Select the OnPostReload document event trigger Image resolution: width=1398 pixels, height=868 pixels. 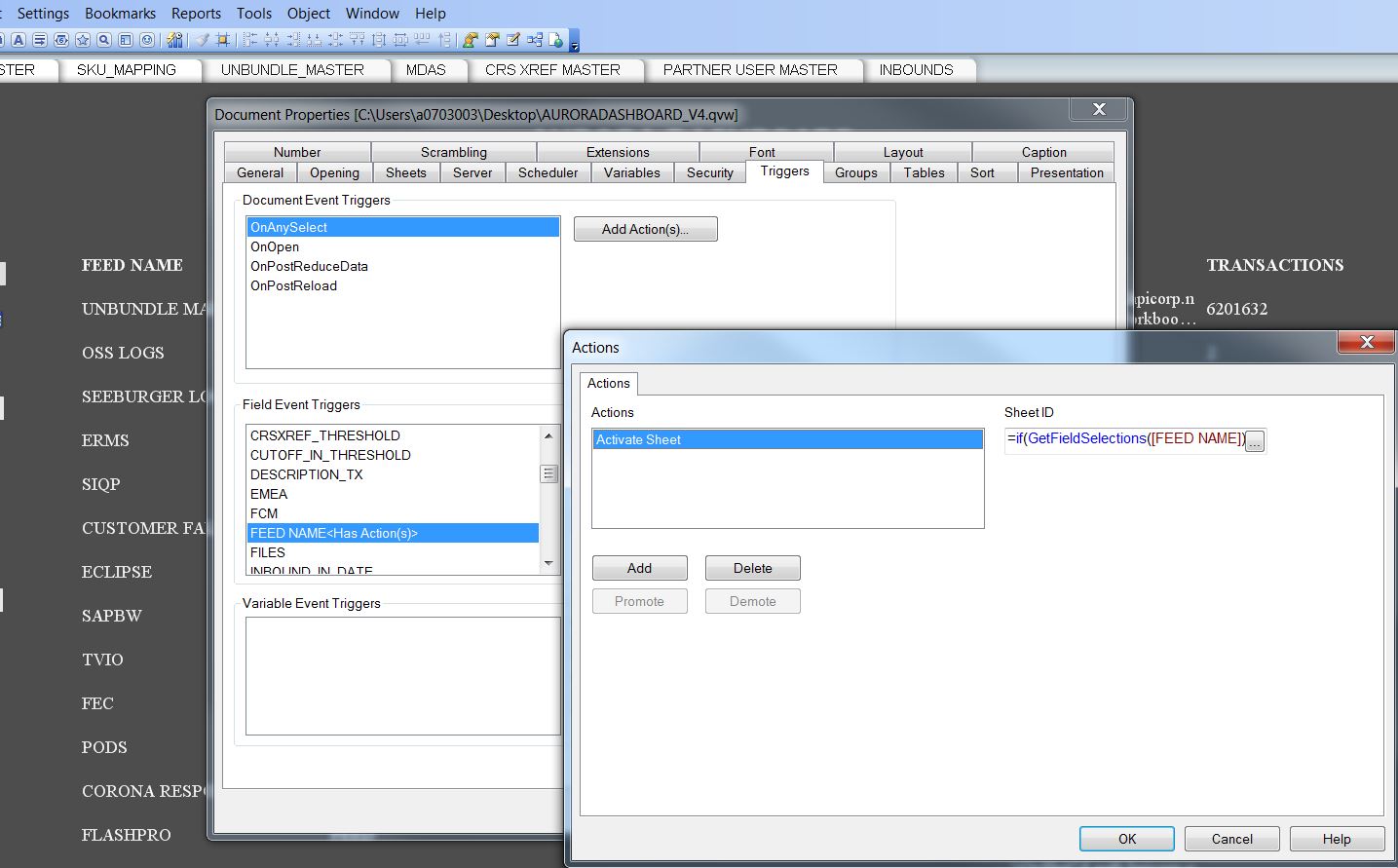(x=402, y=285)
